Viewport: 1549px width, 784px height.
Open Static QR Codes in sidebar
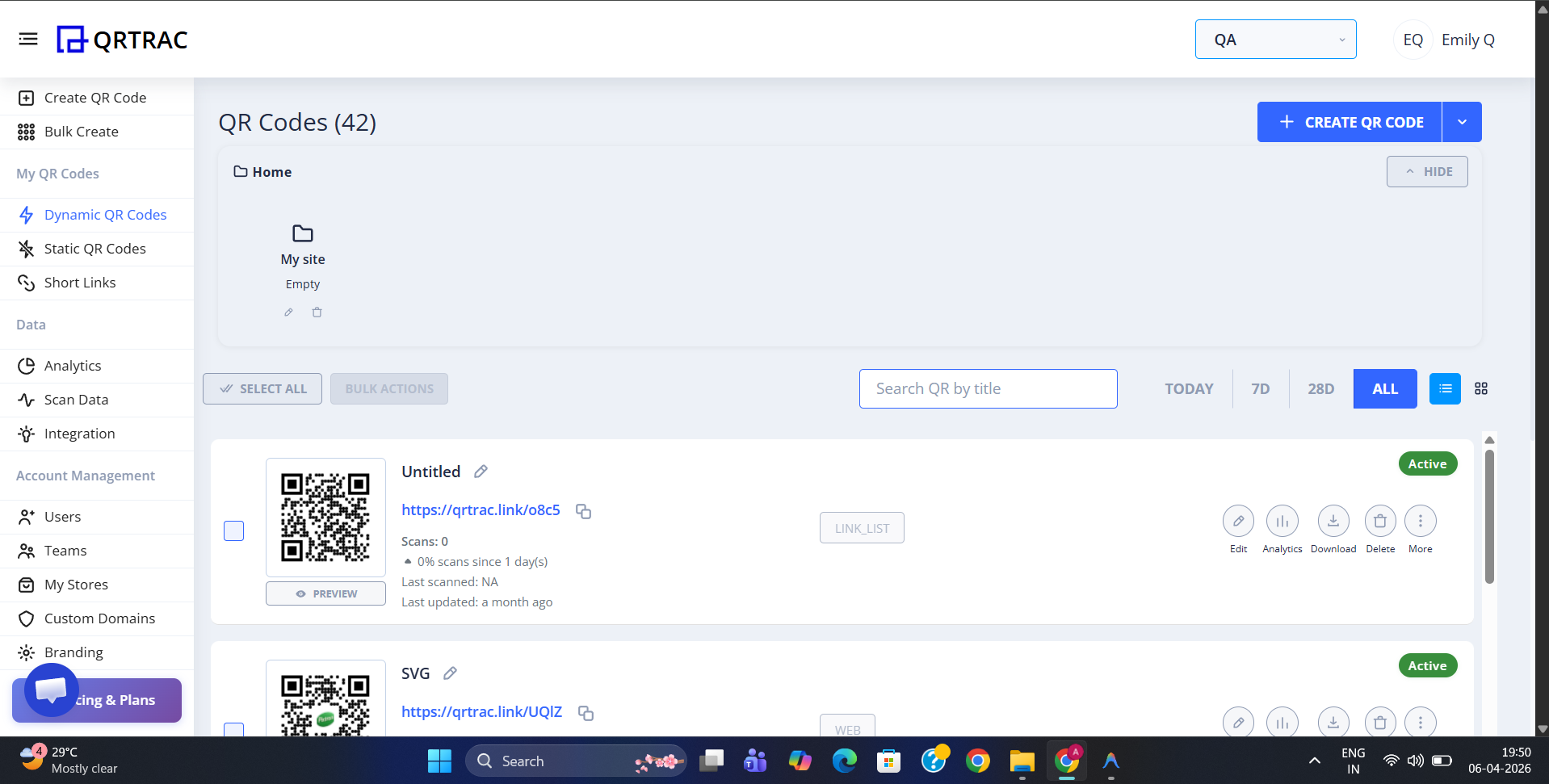pyautogui.click(x=94, y=249)
